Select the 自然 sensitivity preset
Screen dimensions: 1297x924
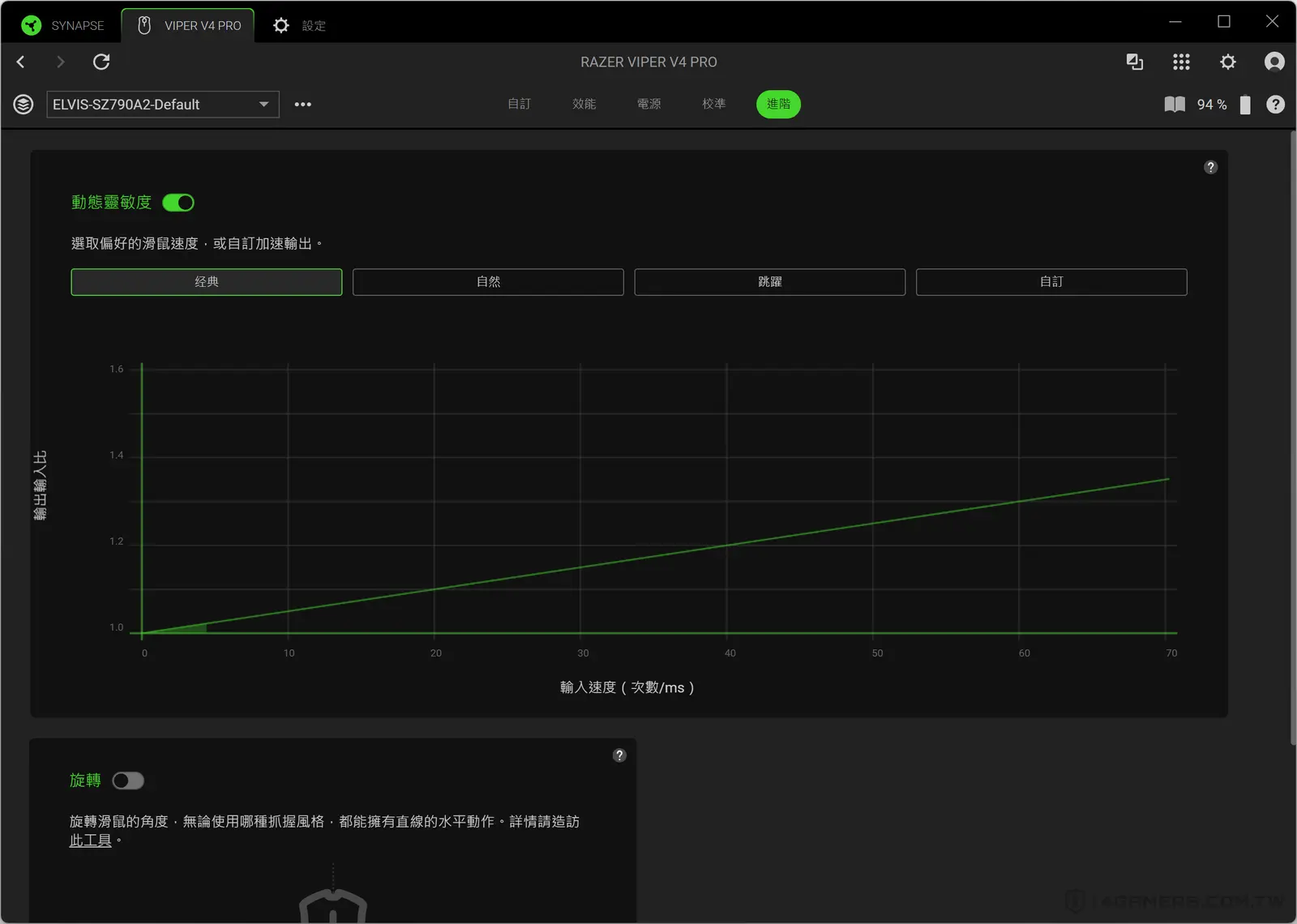click(488, 282)
